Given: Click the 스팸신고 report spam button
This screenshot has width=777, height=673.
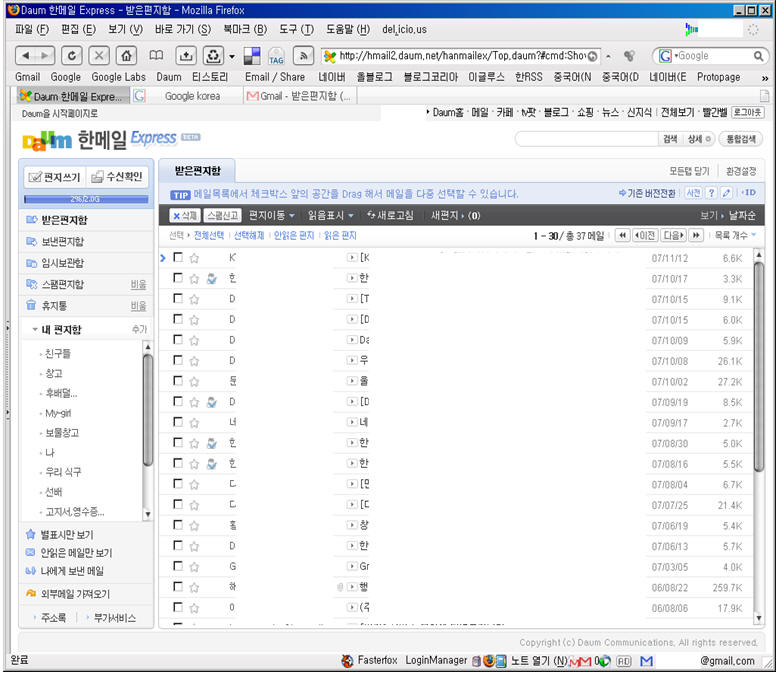Looking at the screenshot, I should pos(222,216).
